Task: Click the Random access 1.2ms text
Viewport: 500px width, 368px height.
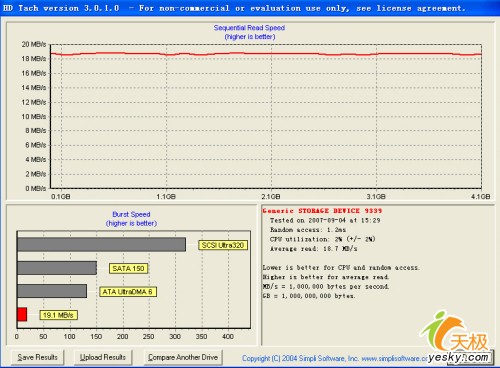Action: (x=308, y=230)
